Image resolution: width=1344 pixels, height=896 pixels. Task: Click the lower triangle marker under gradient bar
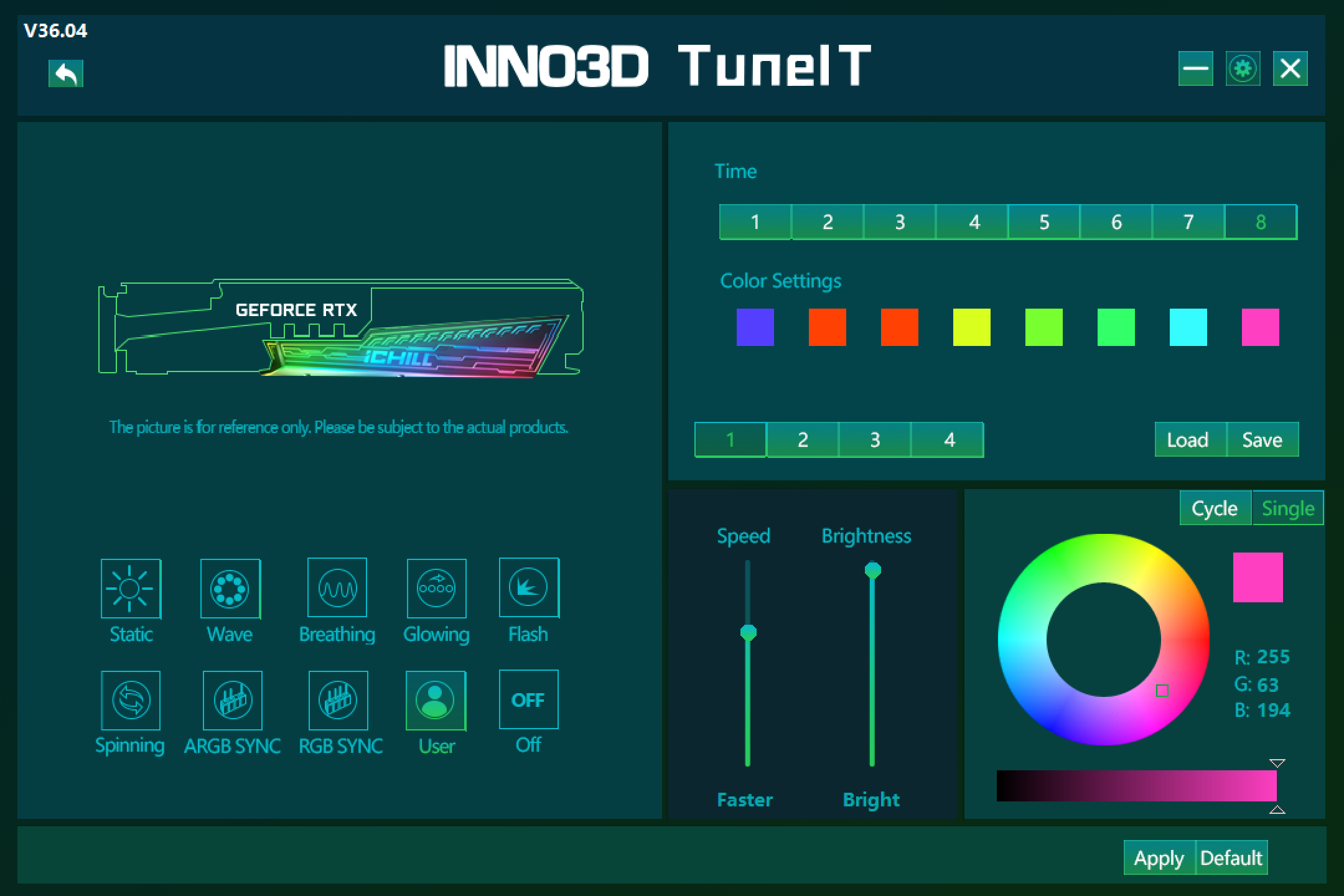tap(1277, 810)
